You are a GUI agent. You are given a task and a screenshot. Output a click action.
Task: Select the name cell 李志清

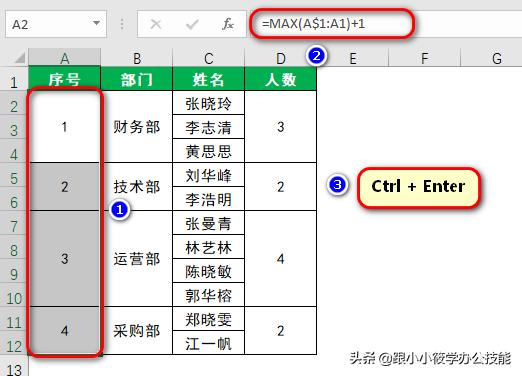[209, 127]
